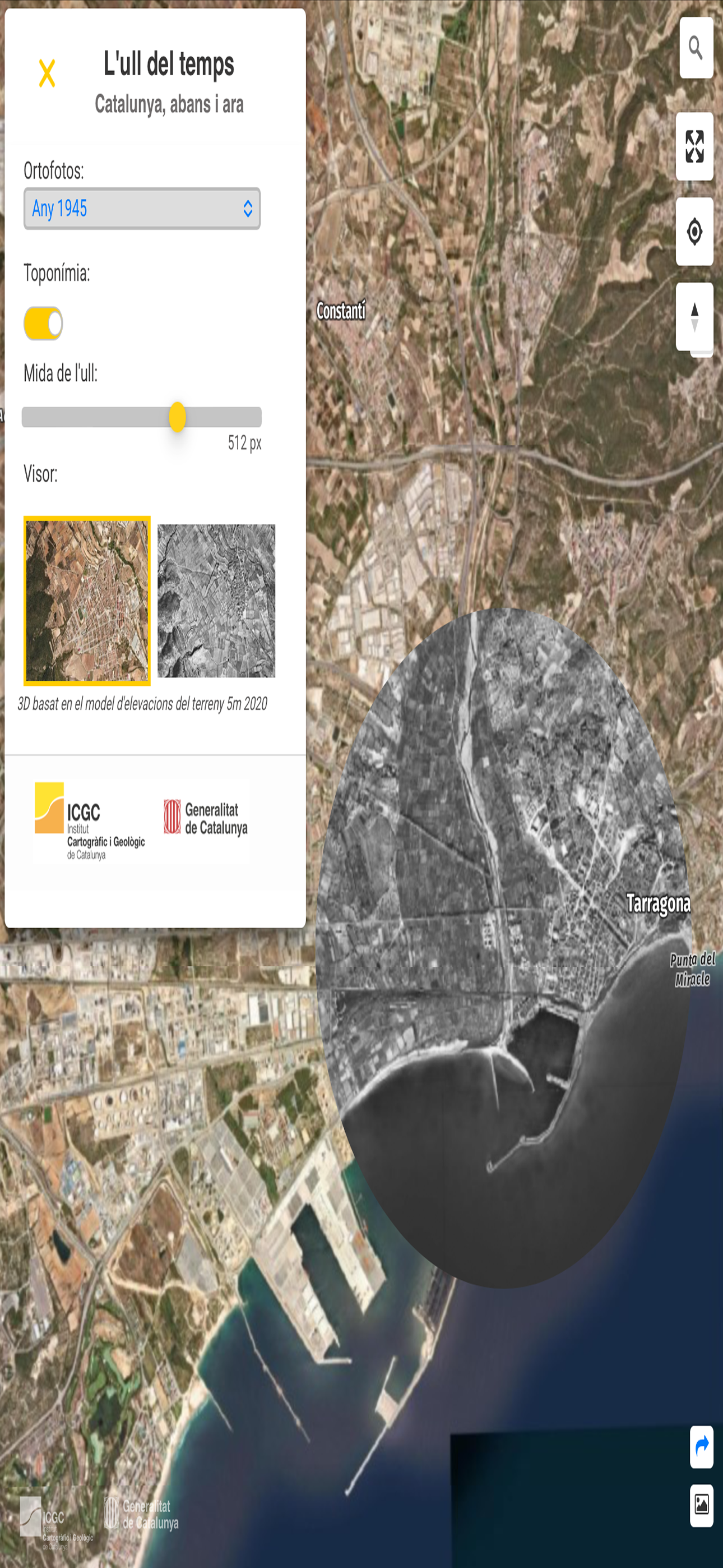Click the Constantí map label
Image resolution: width=723 pixels, height=1568 pixels.
pos(341,311)
